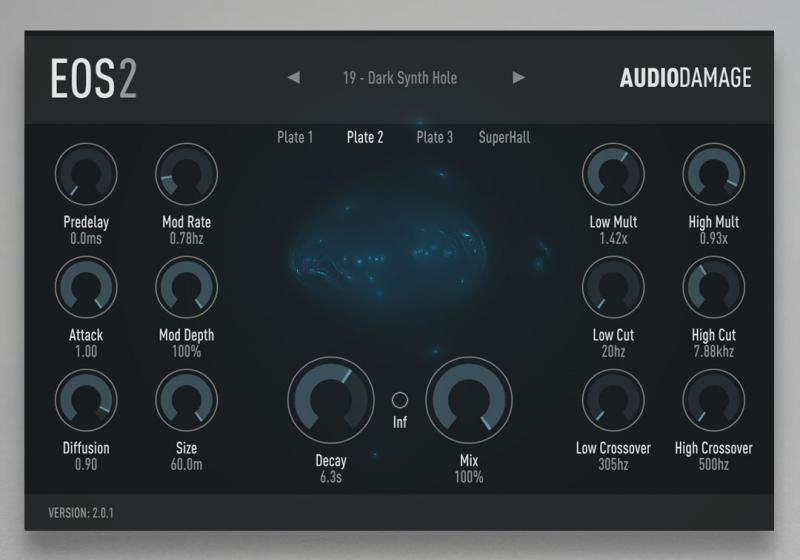Click the large Decay knob
800x560 pixels.
[331, 400]
